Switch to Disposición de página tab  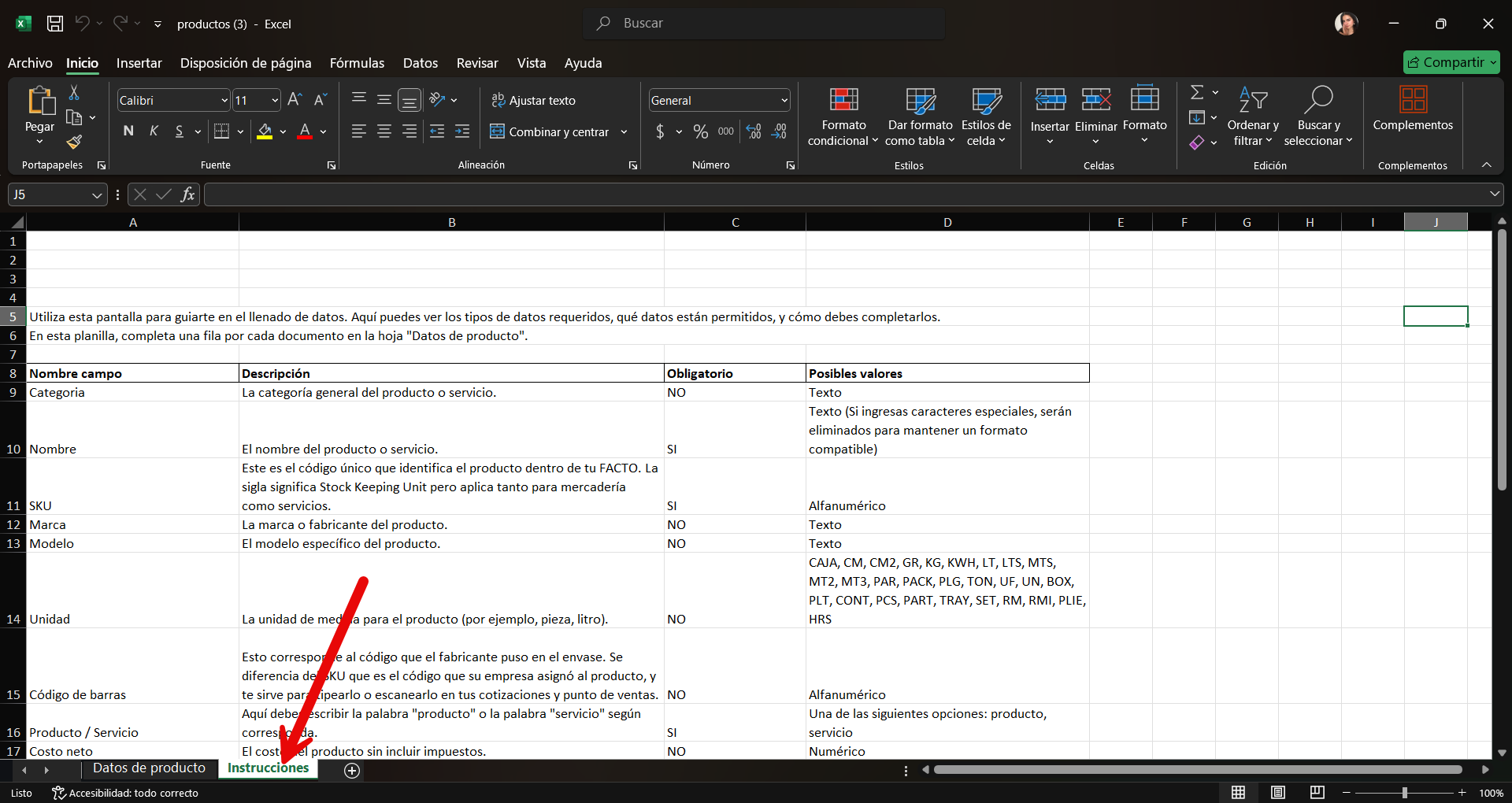(246, 63)
